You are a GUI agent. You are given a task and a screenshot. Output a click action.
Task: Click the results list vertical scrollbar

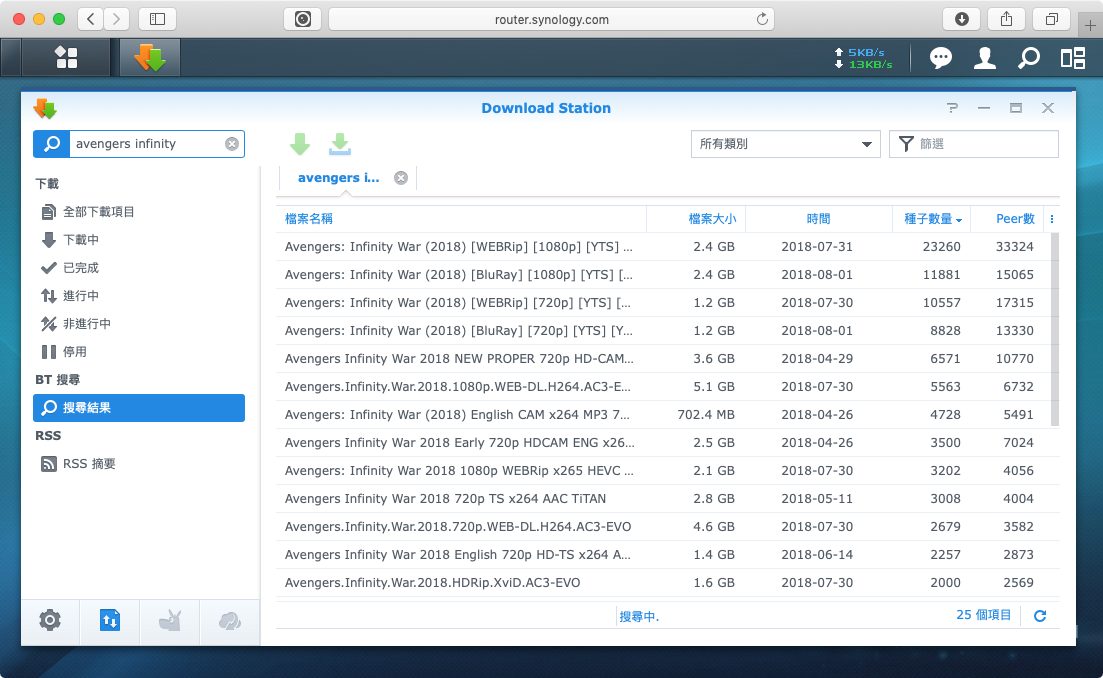pyautogui.click(x=1054, y=329)
